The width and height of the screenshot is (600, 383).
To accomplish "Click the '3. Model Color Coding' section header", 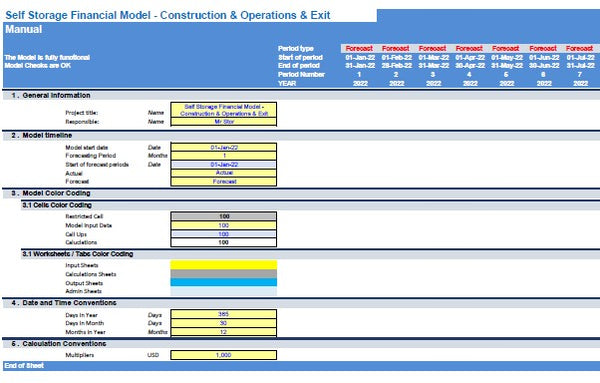I will [51, 193].
